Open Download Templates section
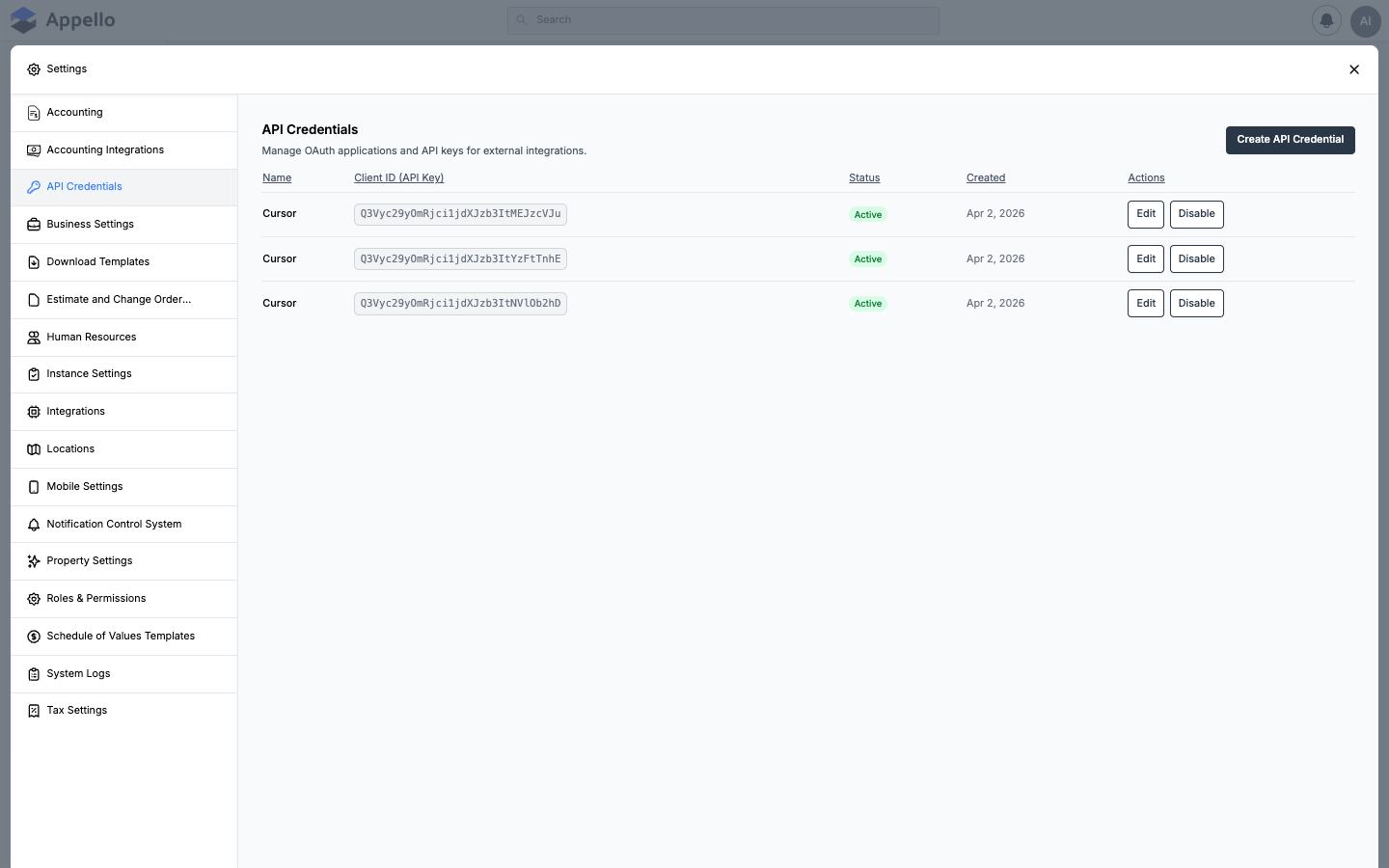The width and height of the screenshot is (1389, 868). point(123,262)
